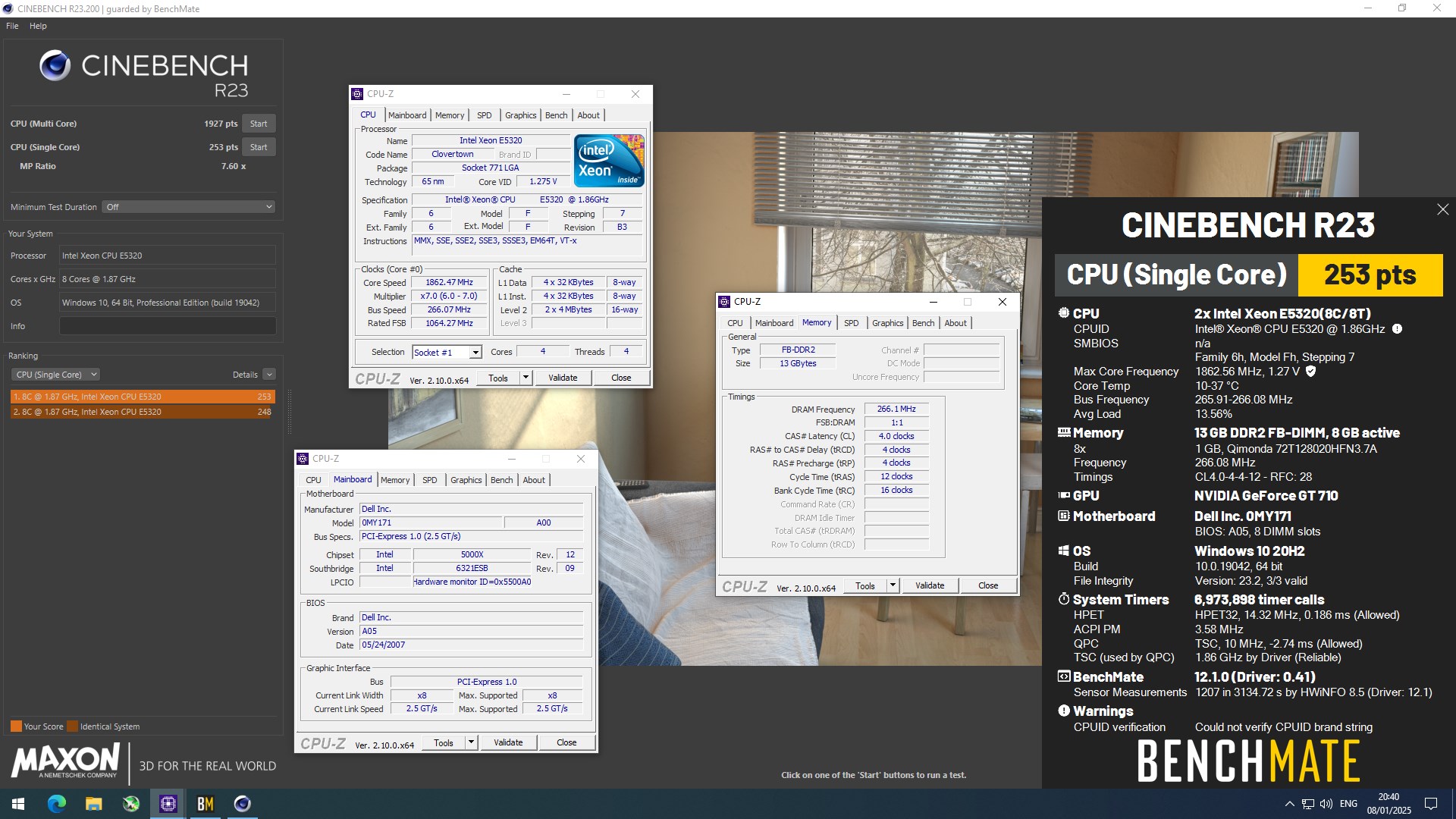The image size is (1456, 819).
Task: Click the Intel Xeon logo in CPU-Z
Action: (x=609, y=160)
